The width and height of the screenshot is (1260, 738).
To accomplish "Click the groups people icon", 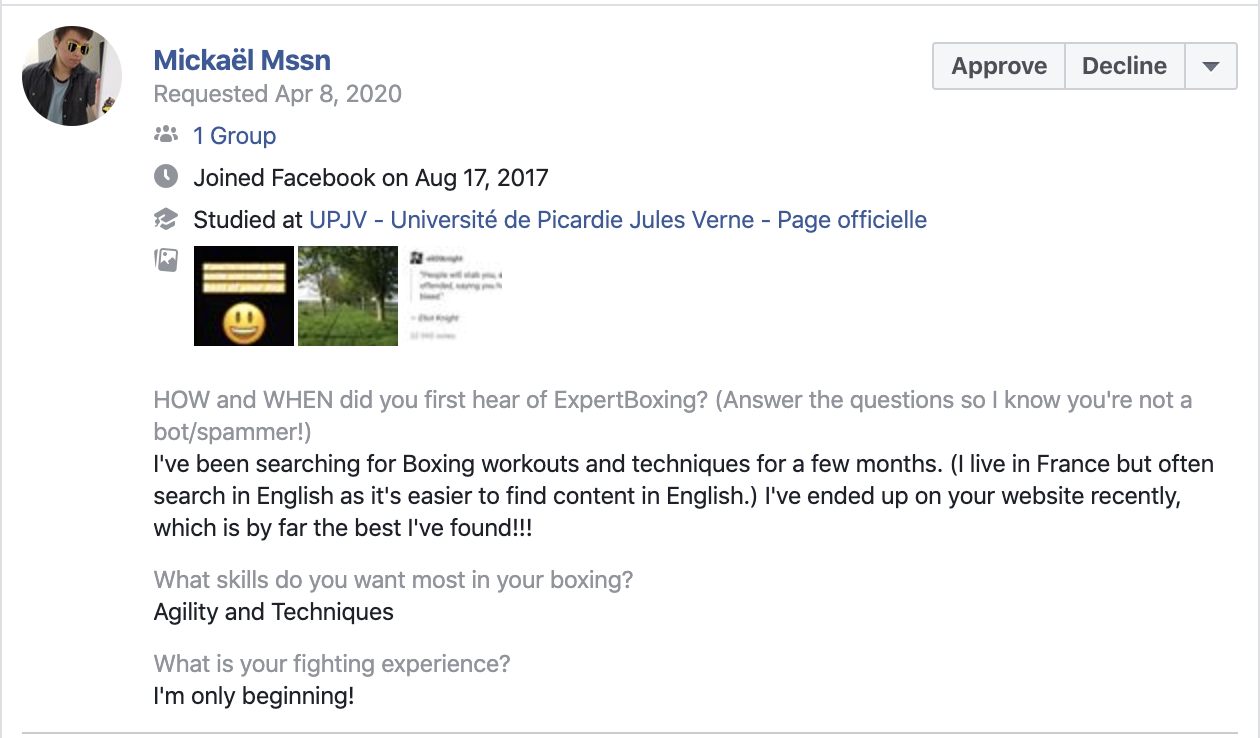I will tap(166, 134).
